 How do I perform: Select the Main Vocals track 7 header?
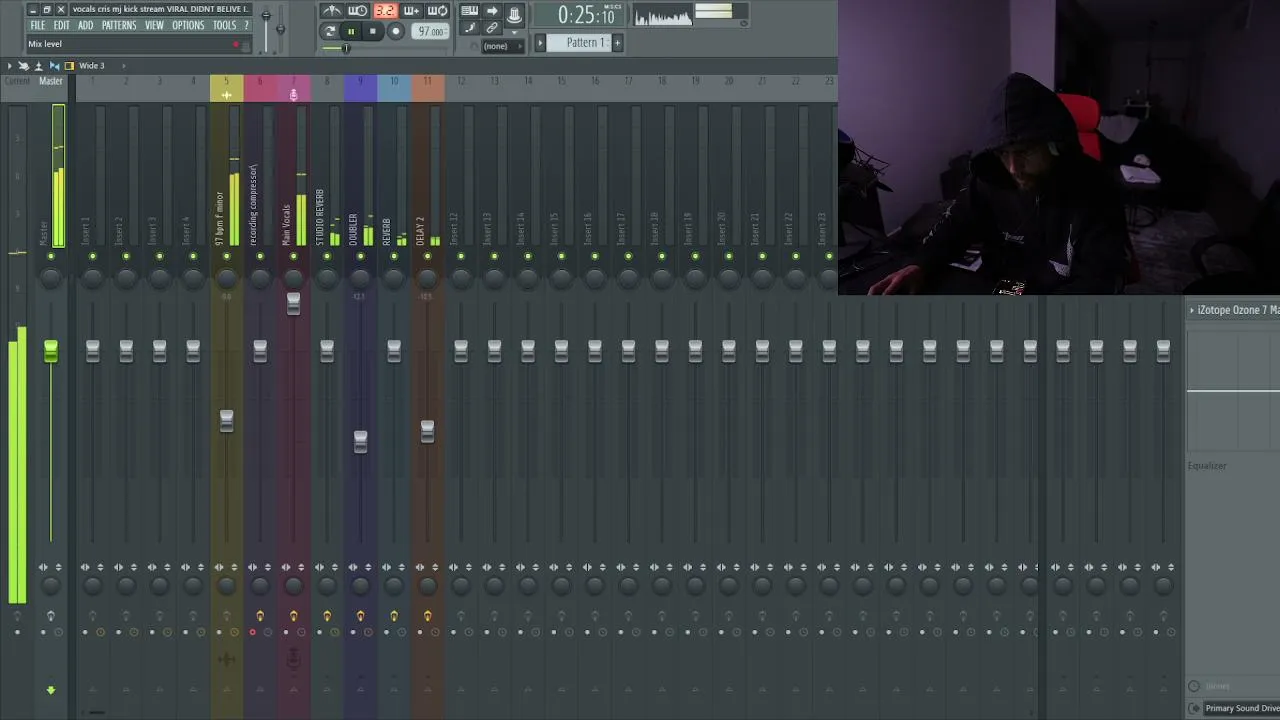point(293,88)
